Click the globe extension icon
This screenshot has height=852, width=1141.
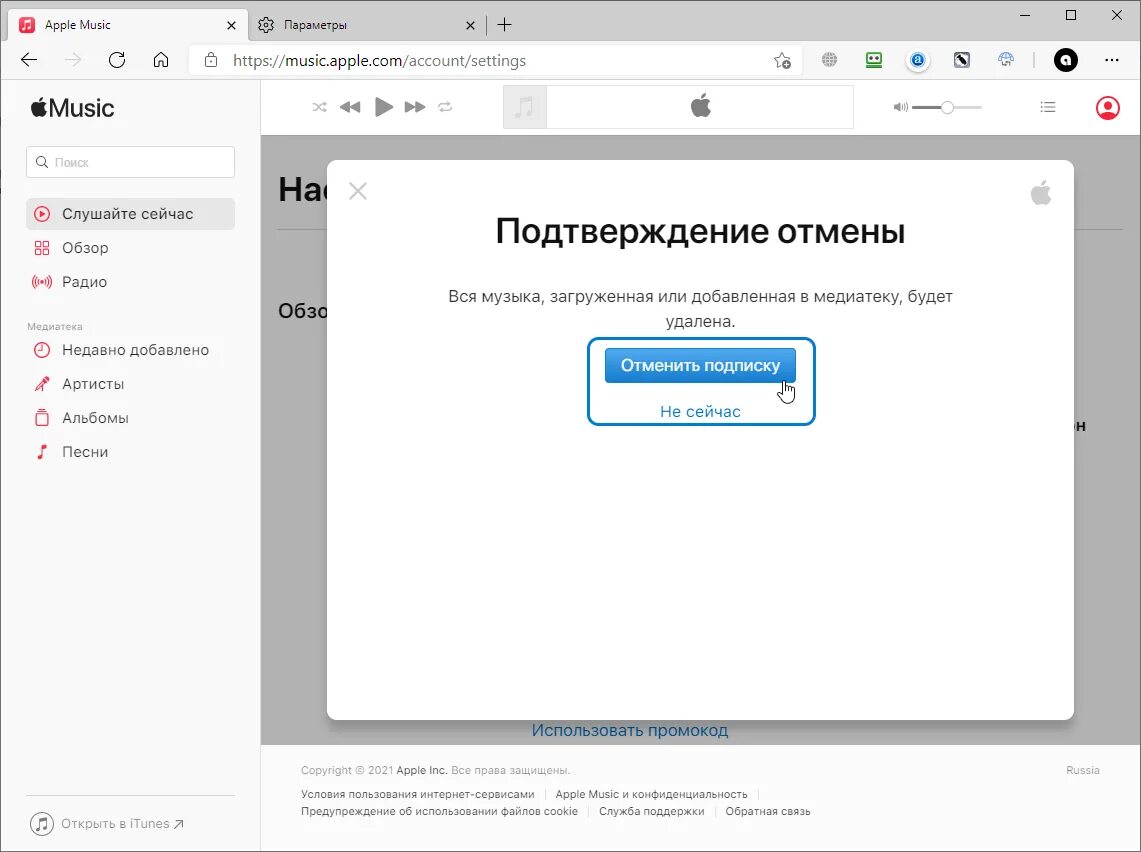830,60
